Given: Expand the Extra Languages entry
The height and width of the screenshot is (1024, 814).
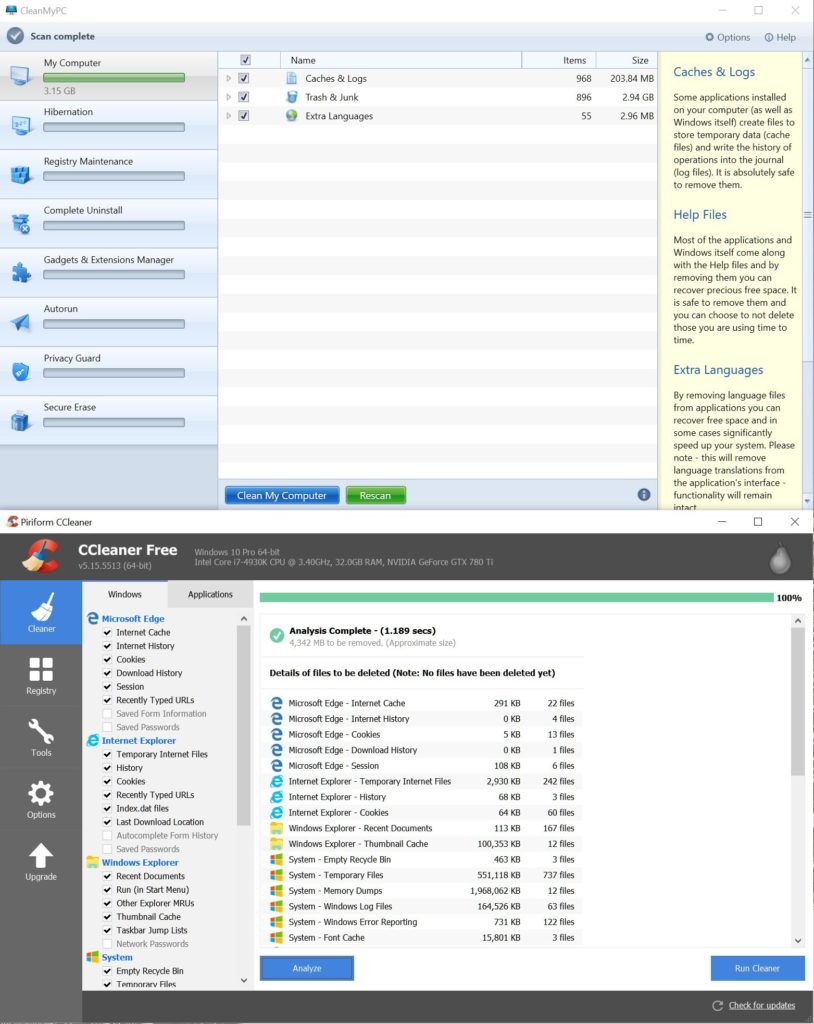Looking at the screenshot, I should coord(226,117).
